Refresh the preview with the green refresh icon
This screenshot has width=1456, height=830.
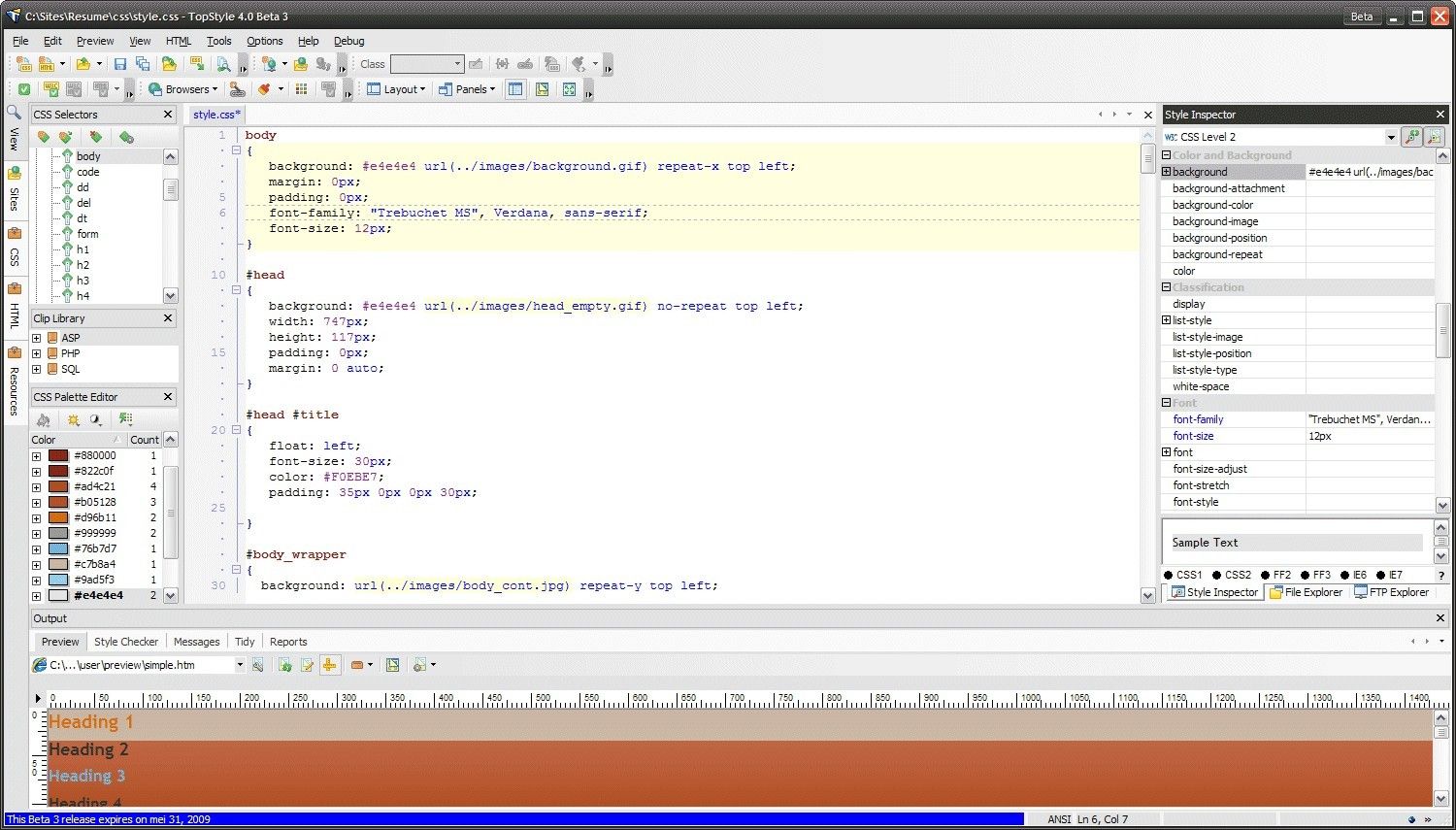tap(285, 665)
